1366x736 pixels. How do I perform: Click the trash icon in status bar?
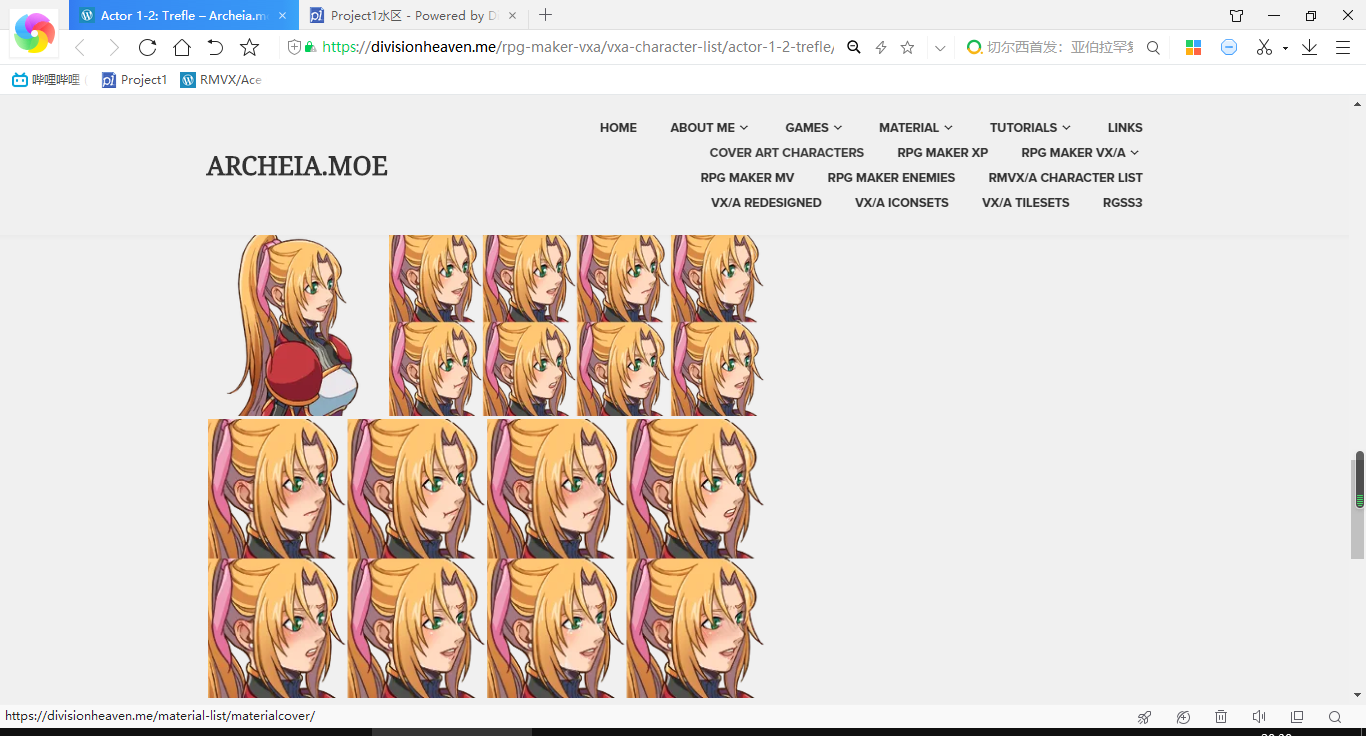pyautogui.click(x=1221, y=717)
